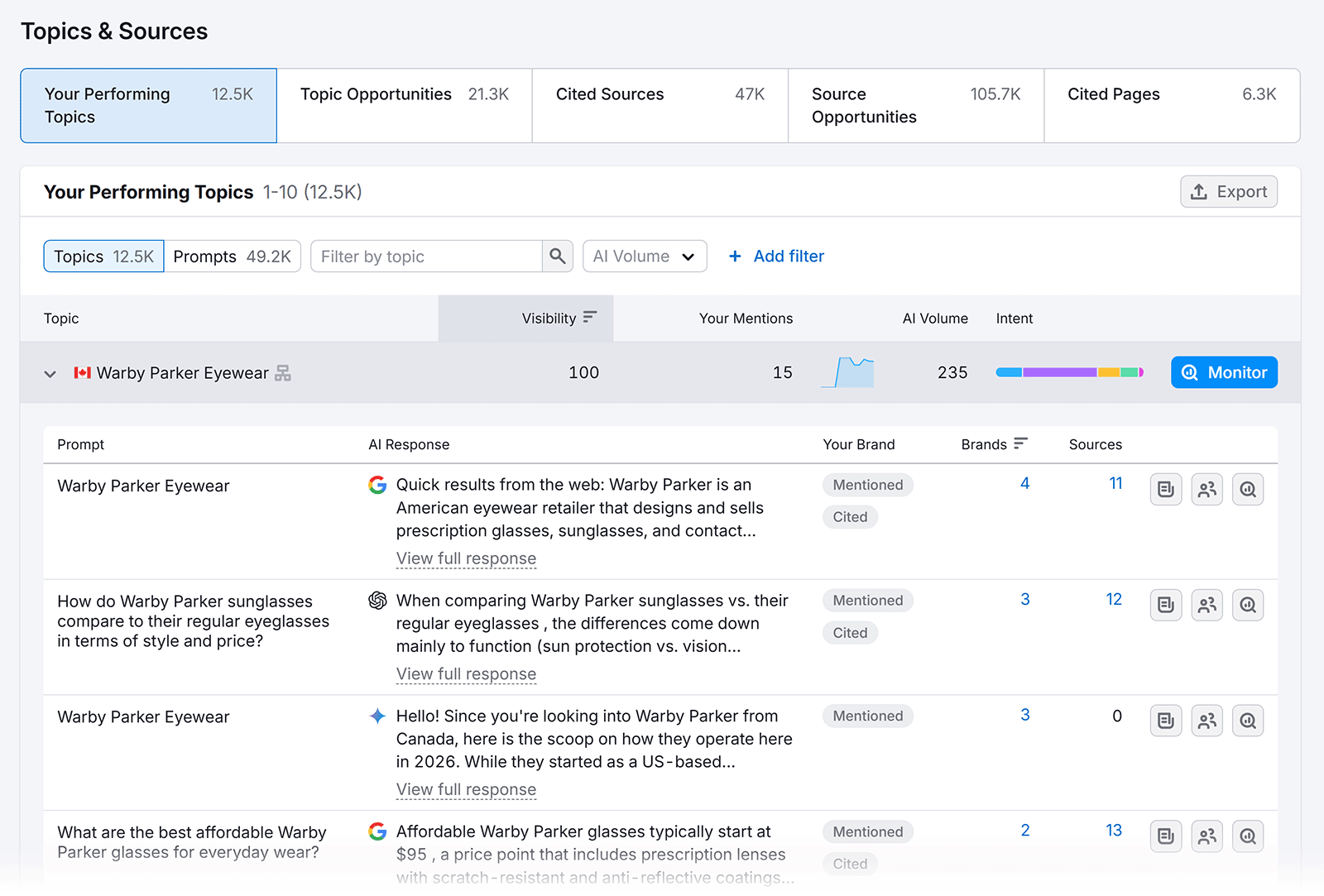Click the blue Monitor button

[x=1224, y=372]
